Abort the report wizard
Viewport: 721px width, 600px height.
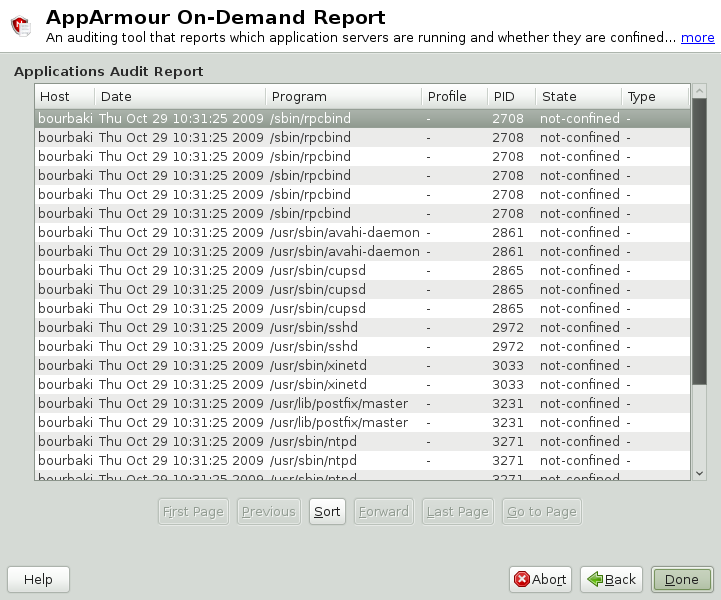coord(540,579)
